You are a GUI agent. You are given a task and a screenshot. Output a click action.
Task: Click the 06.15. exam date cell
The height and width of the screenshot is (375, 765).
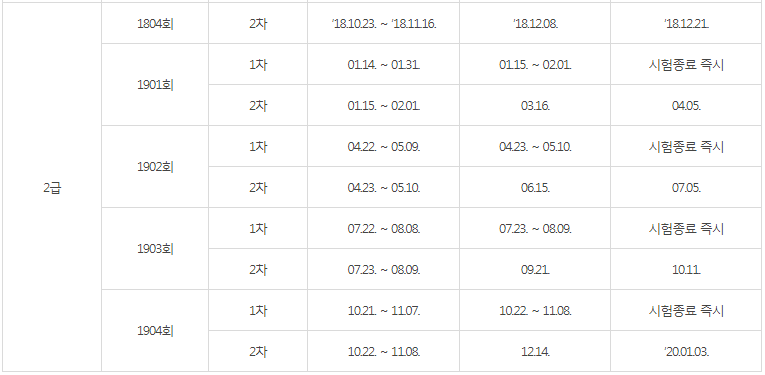[535, 188]
